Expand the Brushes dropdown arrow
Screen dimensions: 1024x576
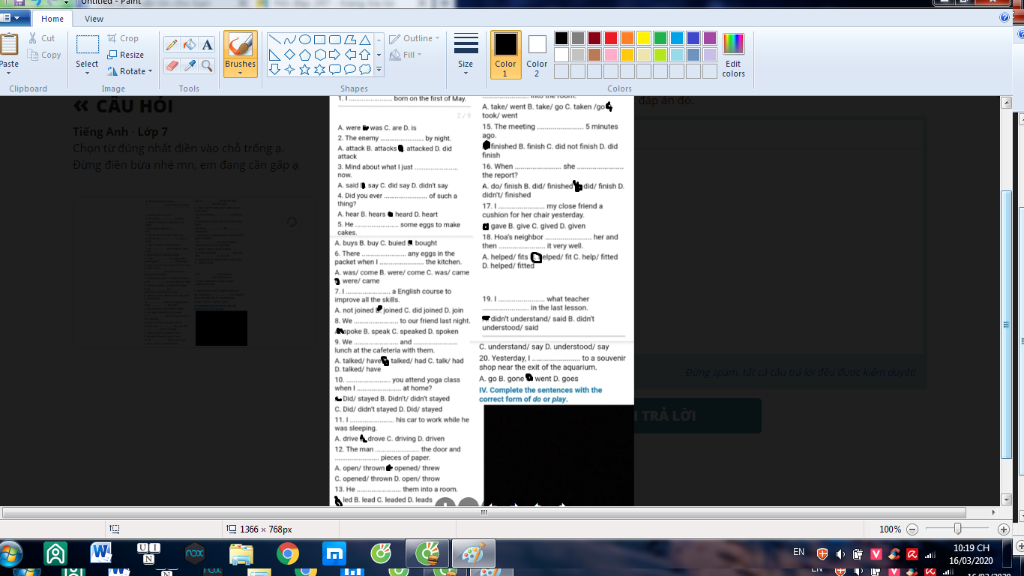point(240,72)
